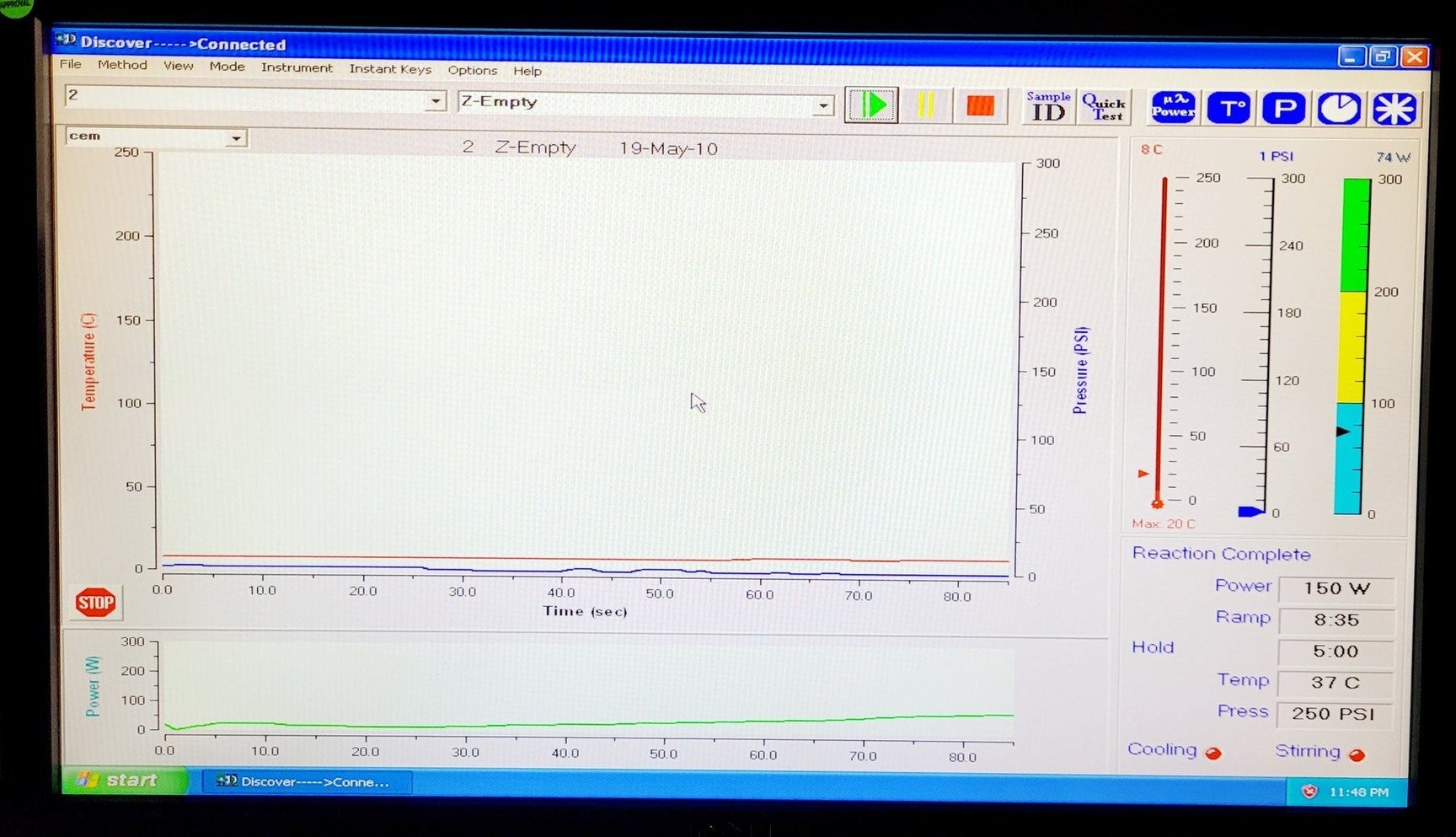Select the µλ Power display icon
1456x837 pixels.
tap(1172, 108)
